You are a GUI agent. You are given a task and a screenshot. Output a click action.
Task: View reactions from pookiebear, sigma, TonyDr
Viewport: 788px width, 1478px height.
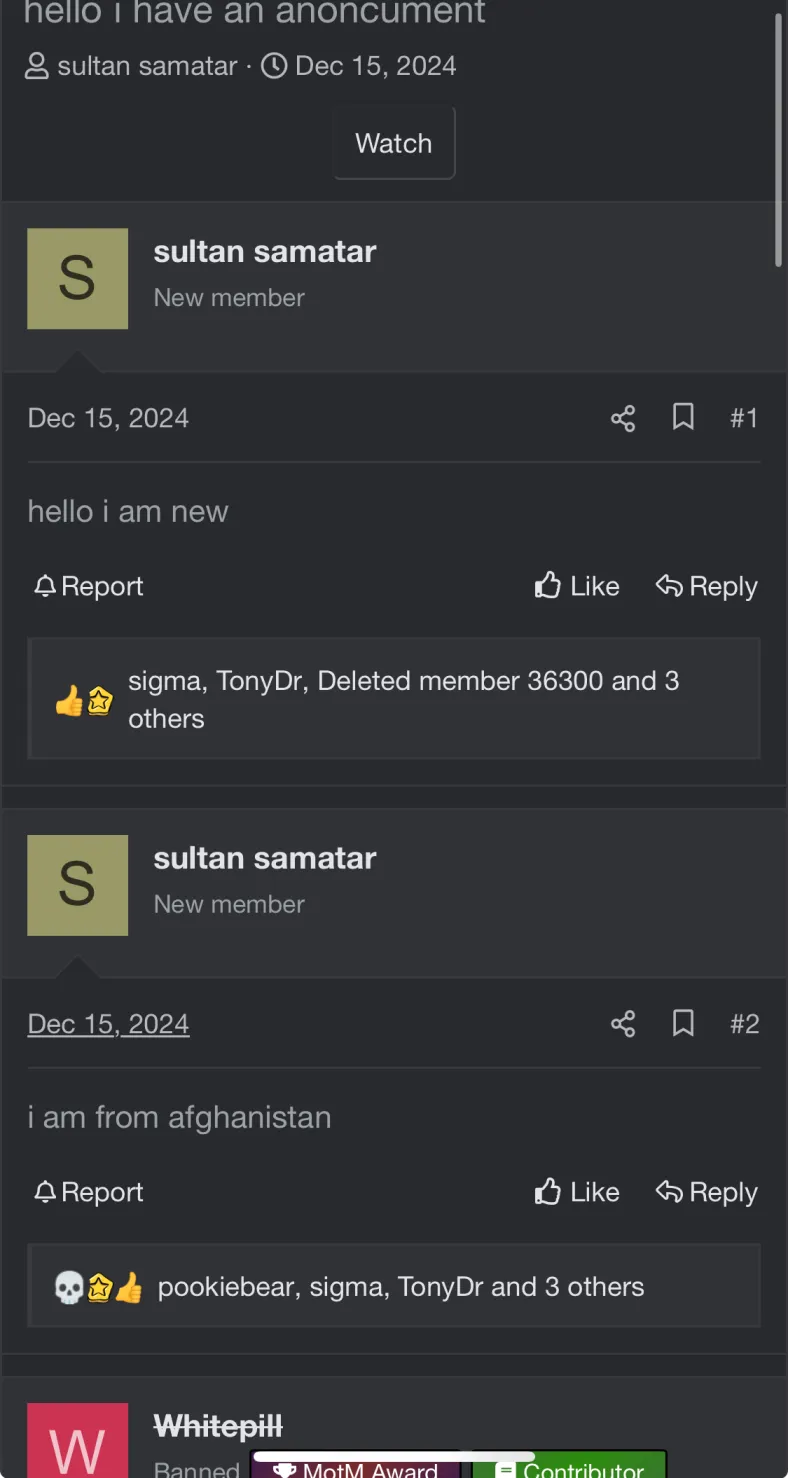coord(400,1287)
